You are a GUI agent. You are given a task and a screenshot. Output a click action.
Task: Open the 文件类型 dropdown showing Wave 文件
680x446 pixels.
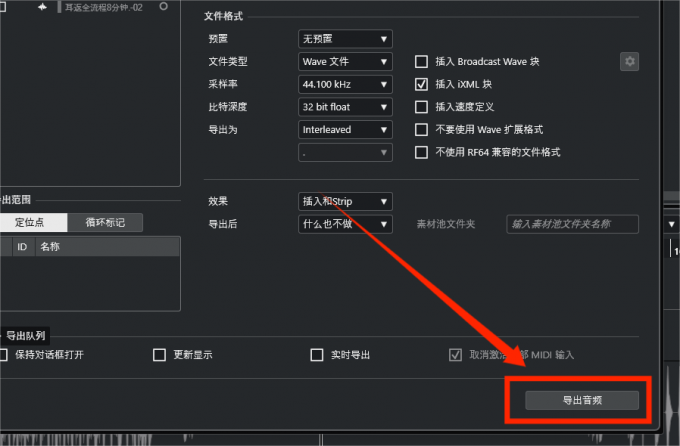(345, 62)
